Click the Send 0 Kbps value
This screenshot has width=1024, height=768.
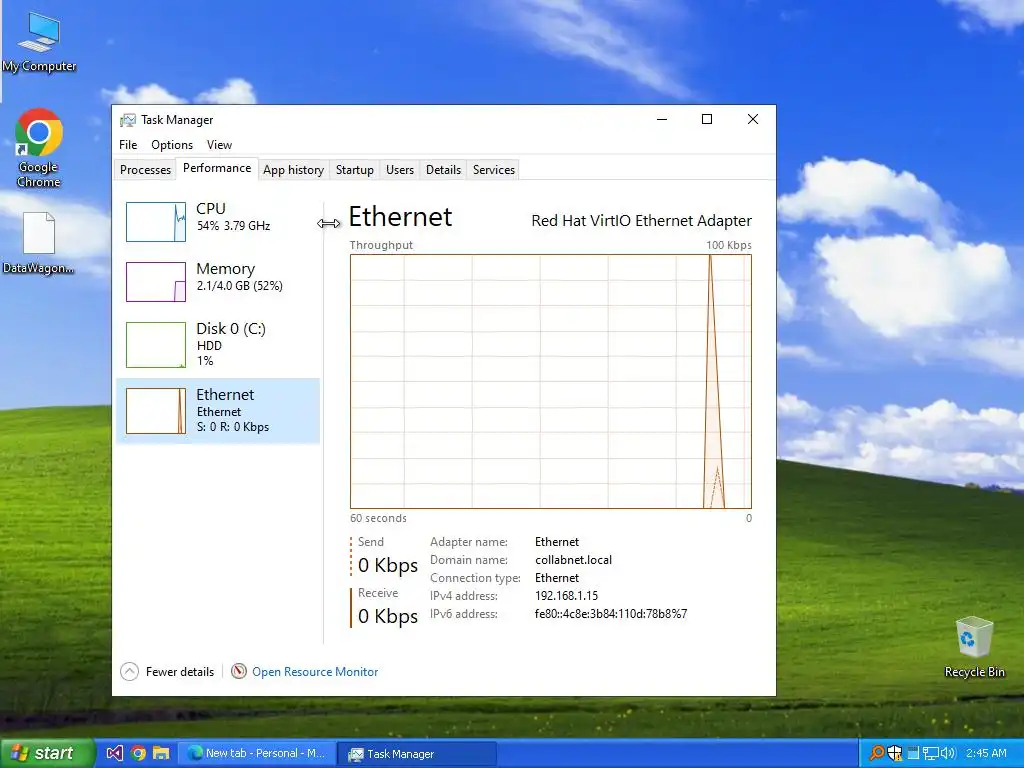(x=388, y=565)
